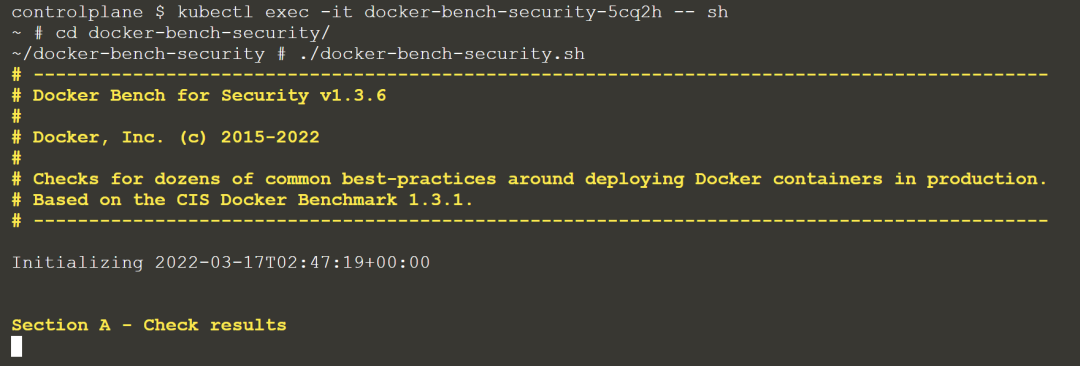This screenshot has width=1080, height=366.
Task: Click the '-it' flag in the kubectl command
Action: [x=337, y=12]
